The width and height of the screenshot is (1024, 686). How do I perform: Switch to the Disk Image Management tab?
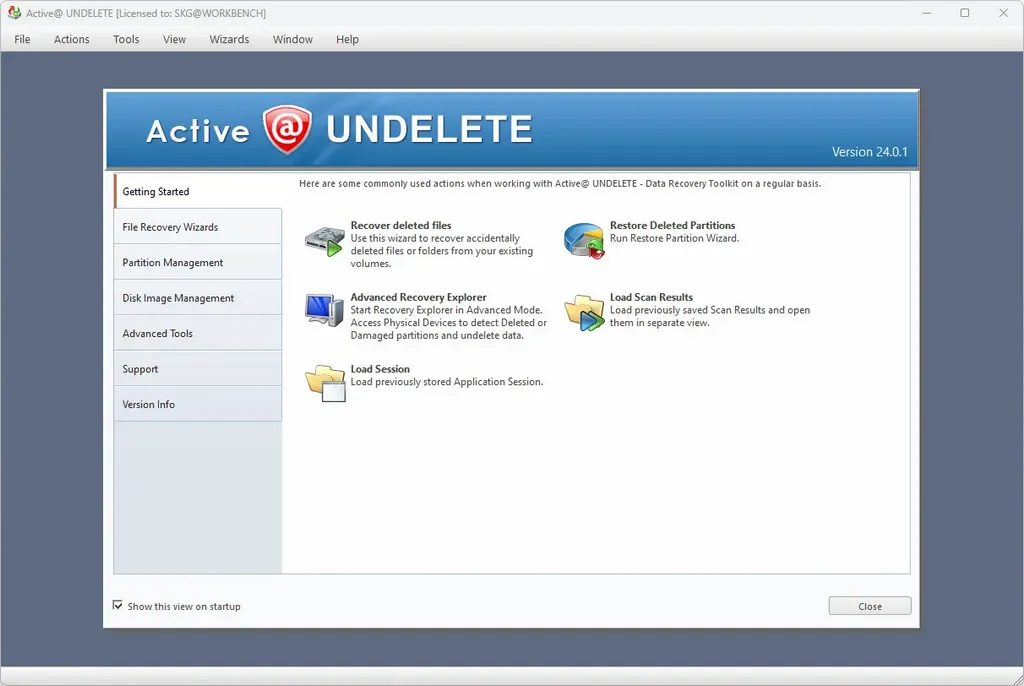(x=198, y=298)
